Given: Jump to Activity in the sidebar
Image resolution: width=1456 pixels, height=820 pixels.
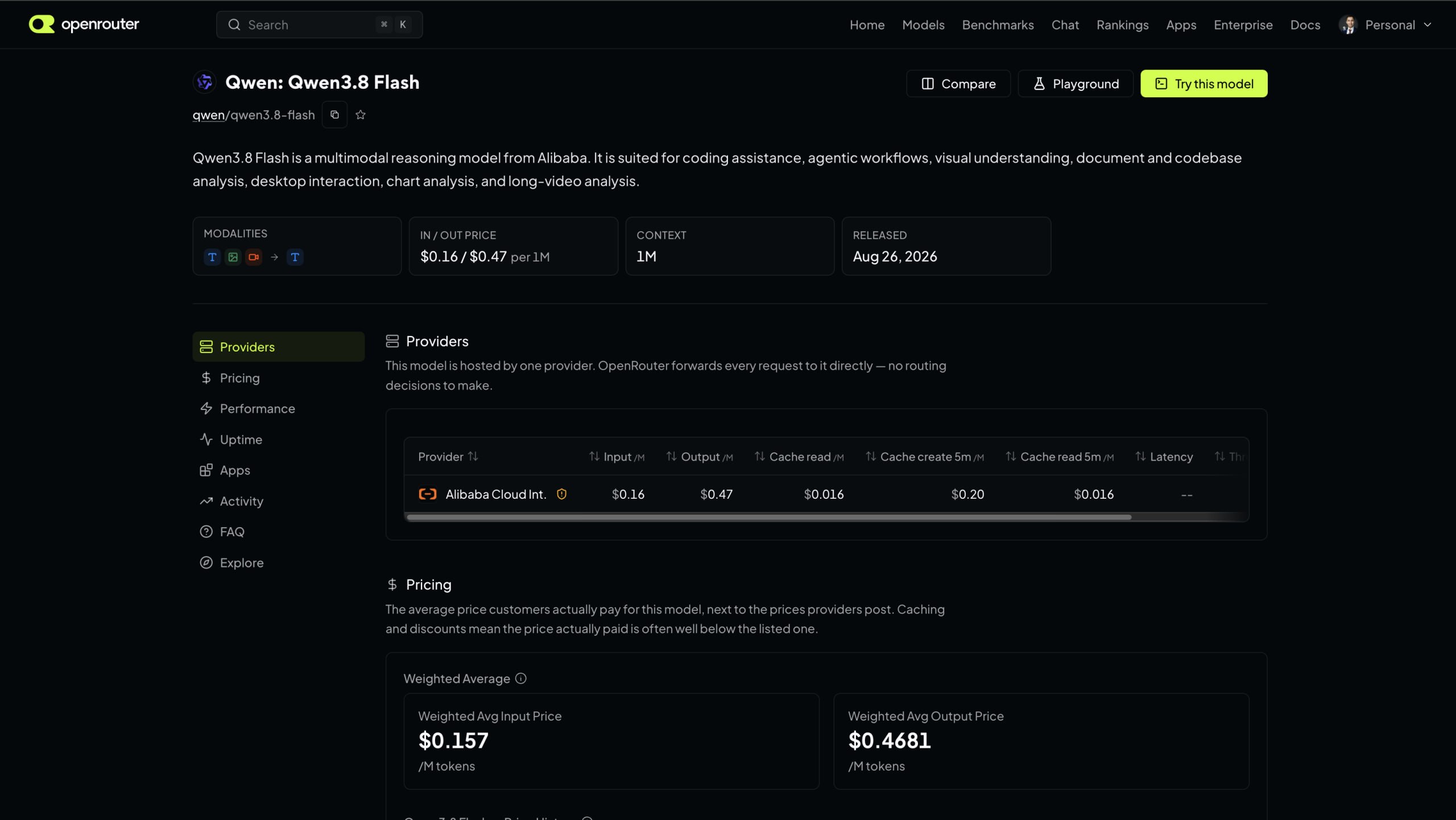Looking at the screenshot, I should click(x=279, y=501).
